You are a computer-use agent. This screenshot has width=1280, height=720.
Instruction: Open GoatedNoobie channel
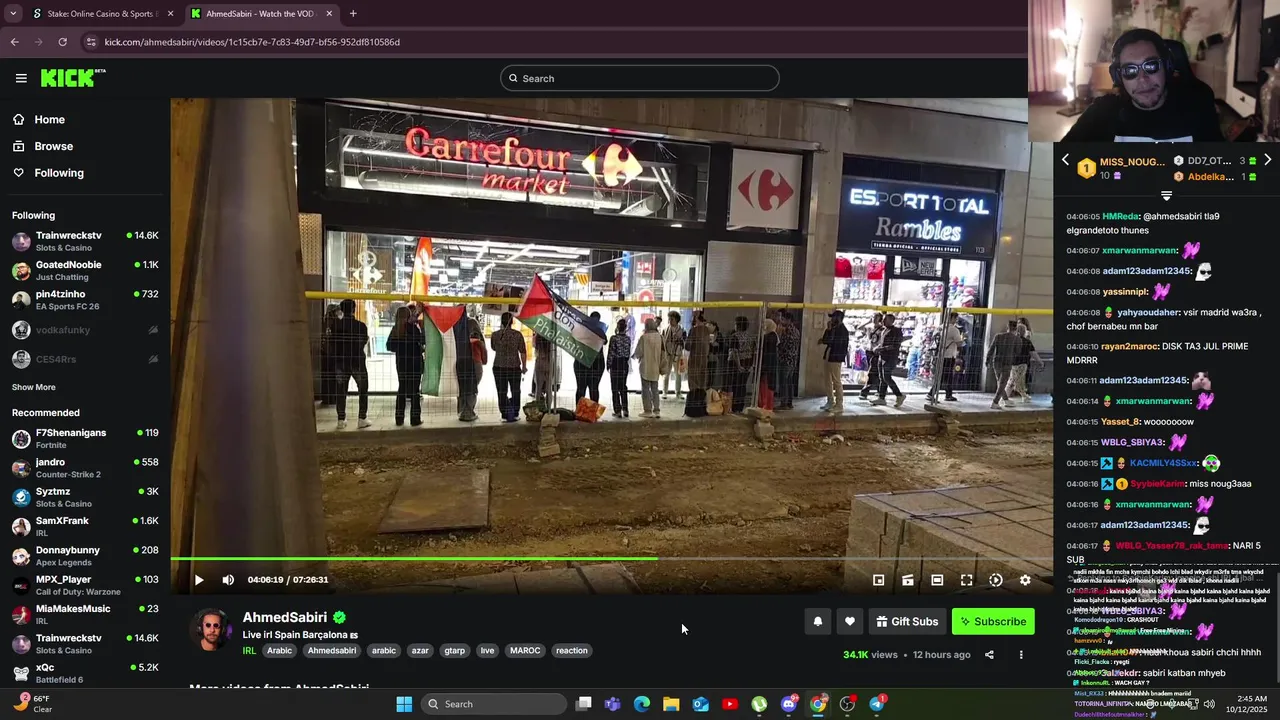pos(85,270)
